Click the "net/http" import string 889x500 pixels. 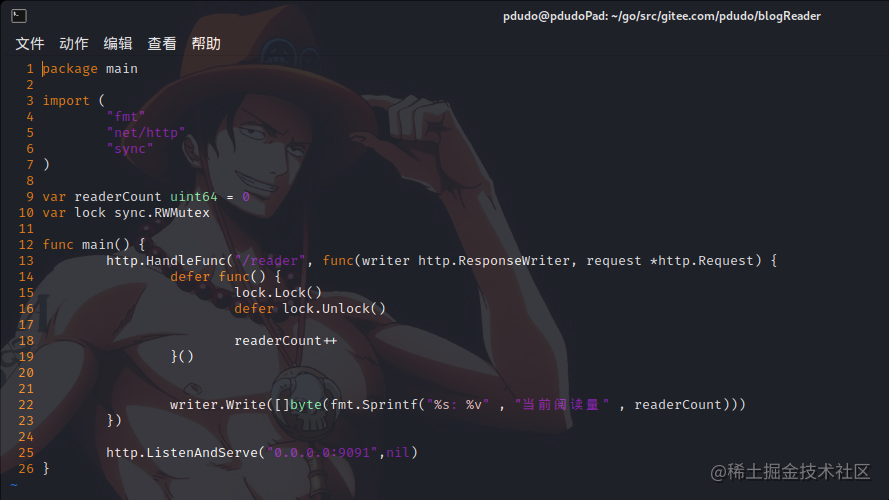(x=146, y=133)
